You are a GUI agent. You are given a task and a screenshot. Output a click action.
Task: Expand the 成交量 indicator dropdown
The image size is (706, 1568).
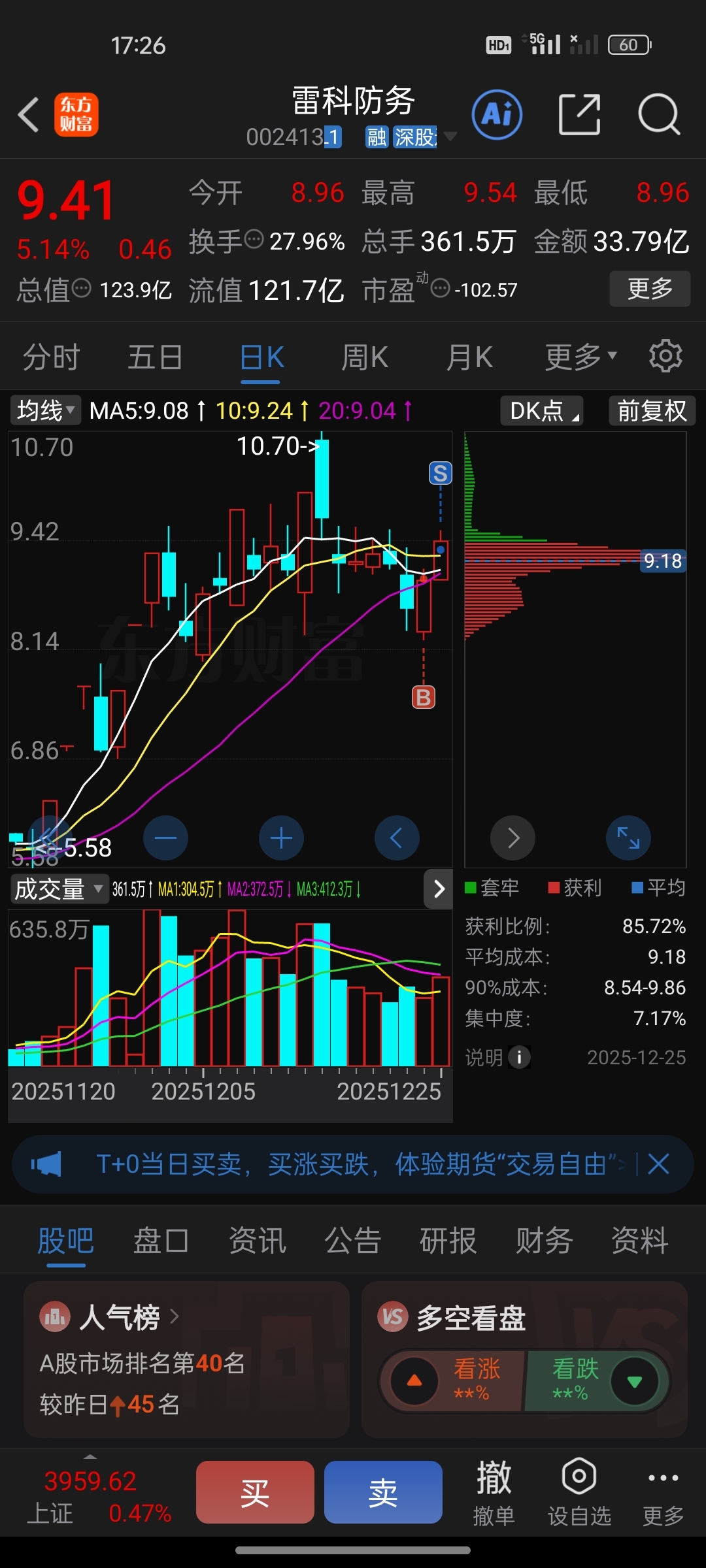click(59, 889)
